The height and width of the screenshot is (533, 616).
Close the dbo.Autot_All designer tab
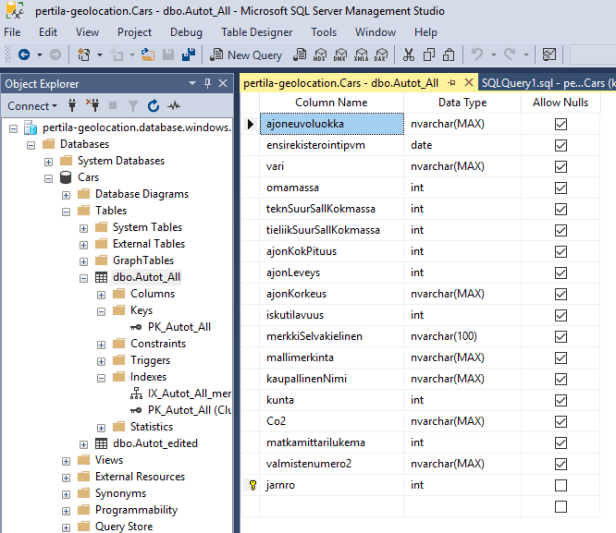468,82
